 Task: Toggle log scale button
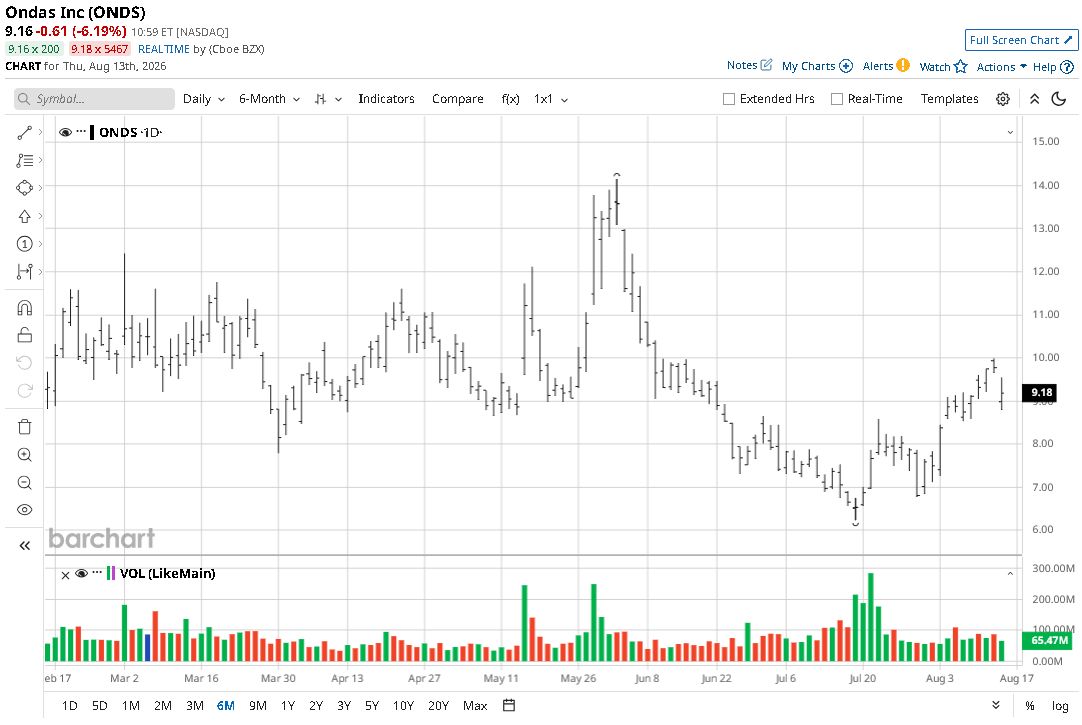click(x=1059, y=705)
